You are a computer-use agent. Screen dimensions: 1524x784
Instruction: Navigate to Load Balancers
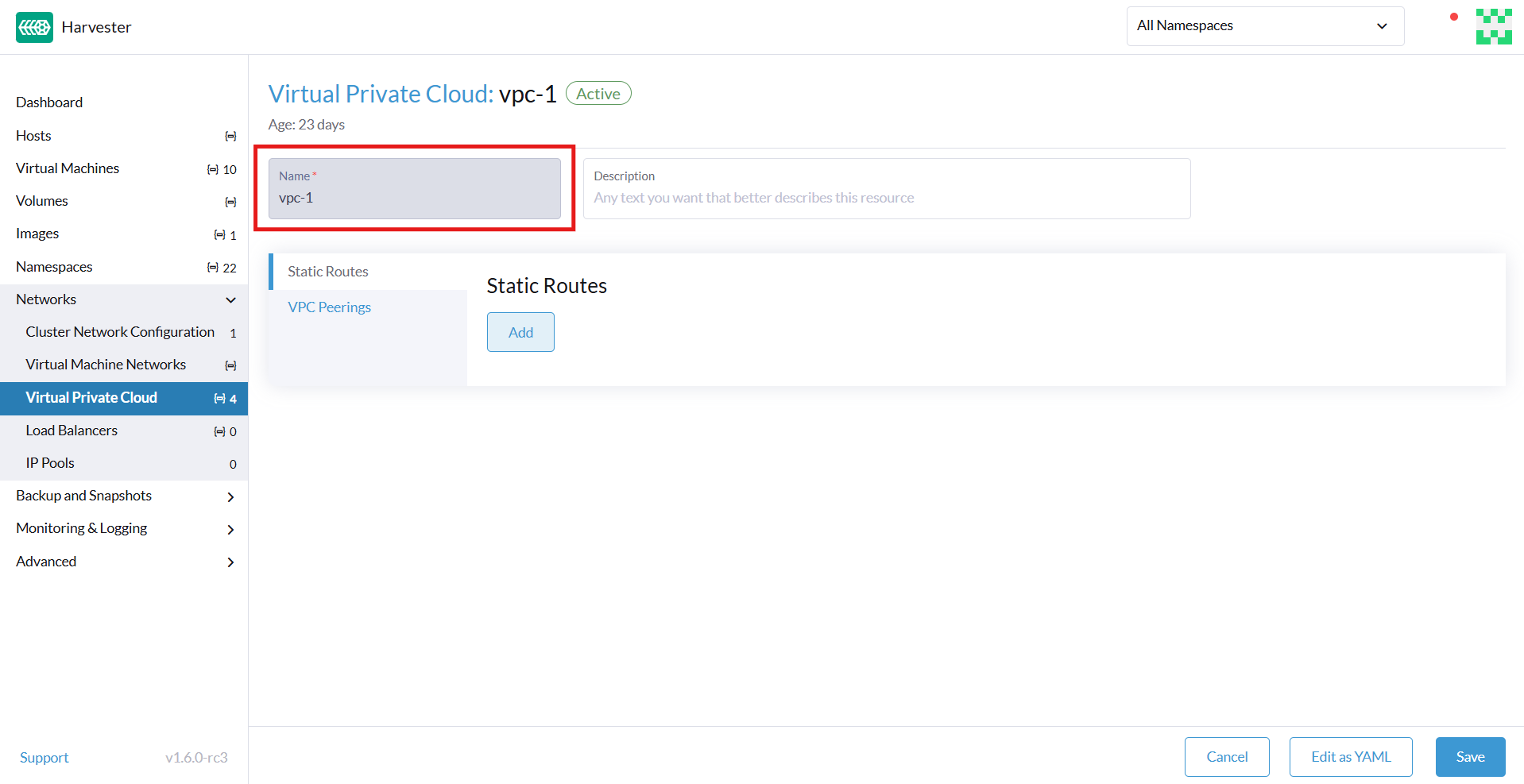[72, 430]
